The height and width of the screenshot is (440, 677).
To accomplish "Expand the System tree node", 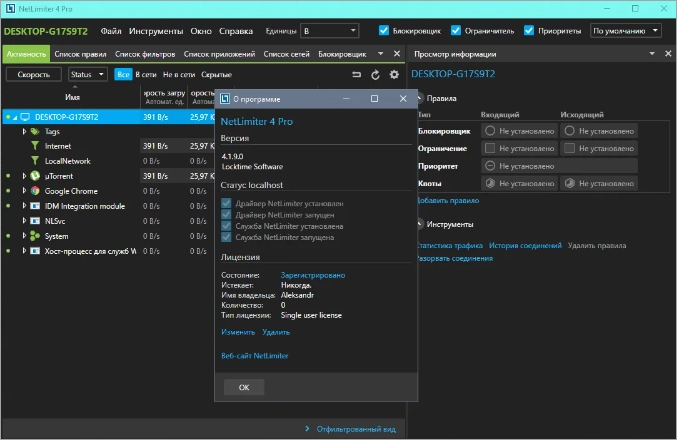I will pyautogui.click(x=24, y=236).
